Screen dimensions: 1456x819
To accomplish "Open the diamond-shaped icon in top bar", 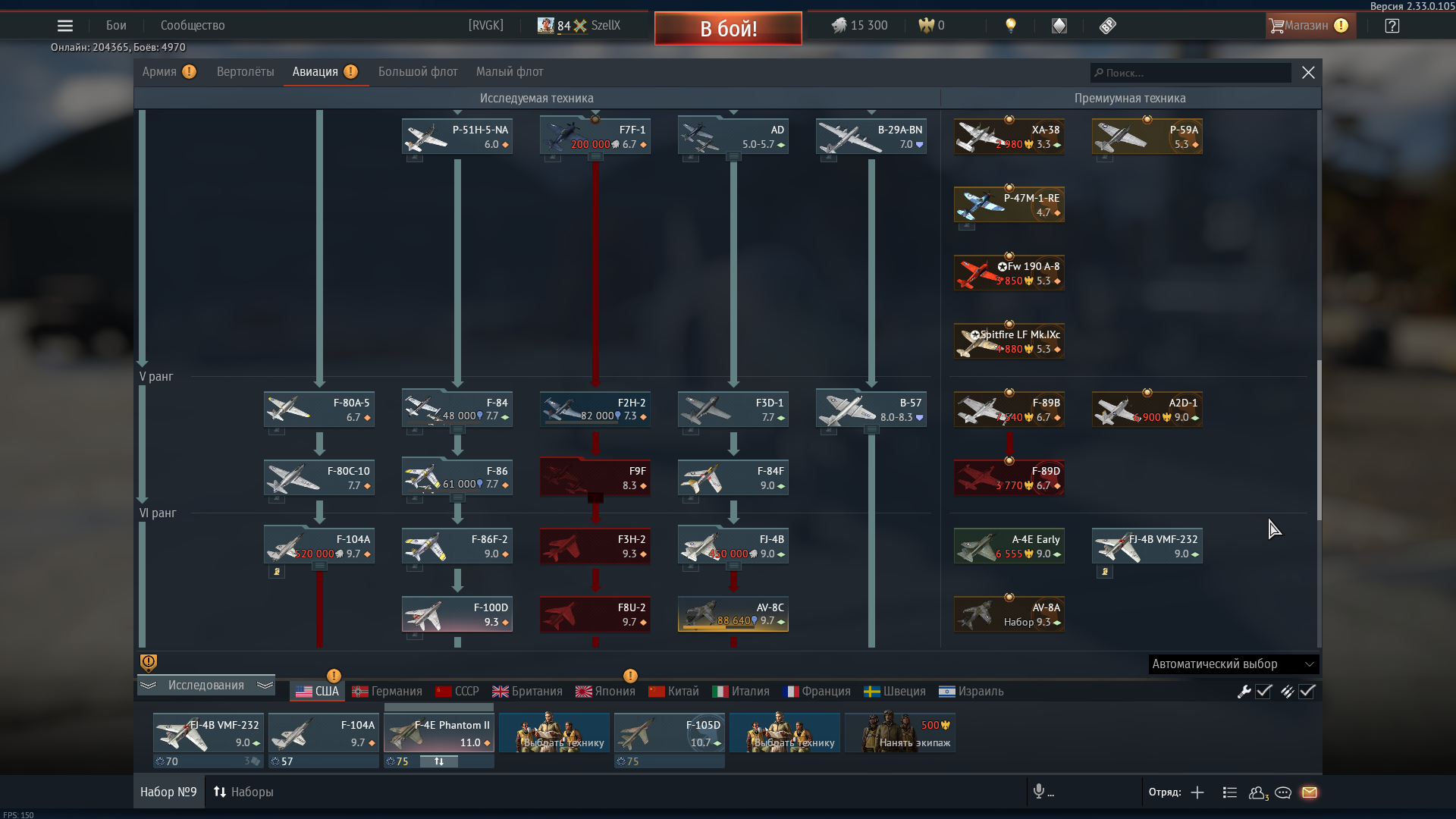I will click(1059, 26).
